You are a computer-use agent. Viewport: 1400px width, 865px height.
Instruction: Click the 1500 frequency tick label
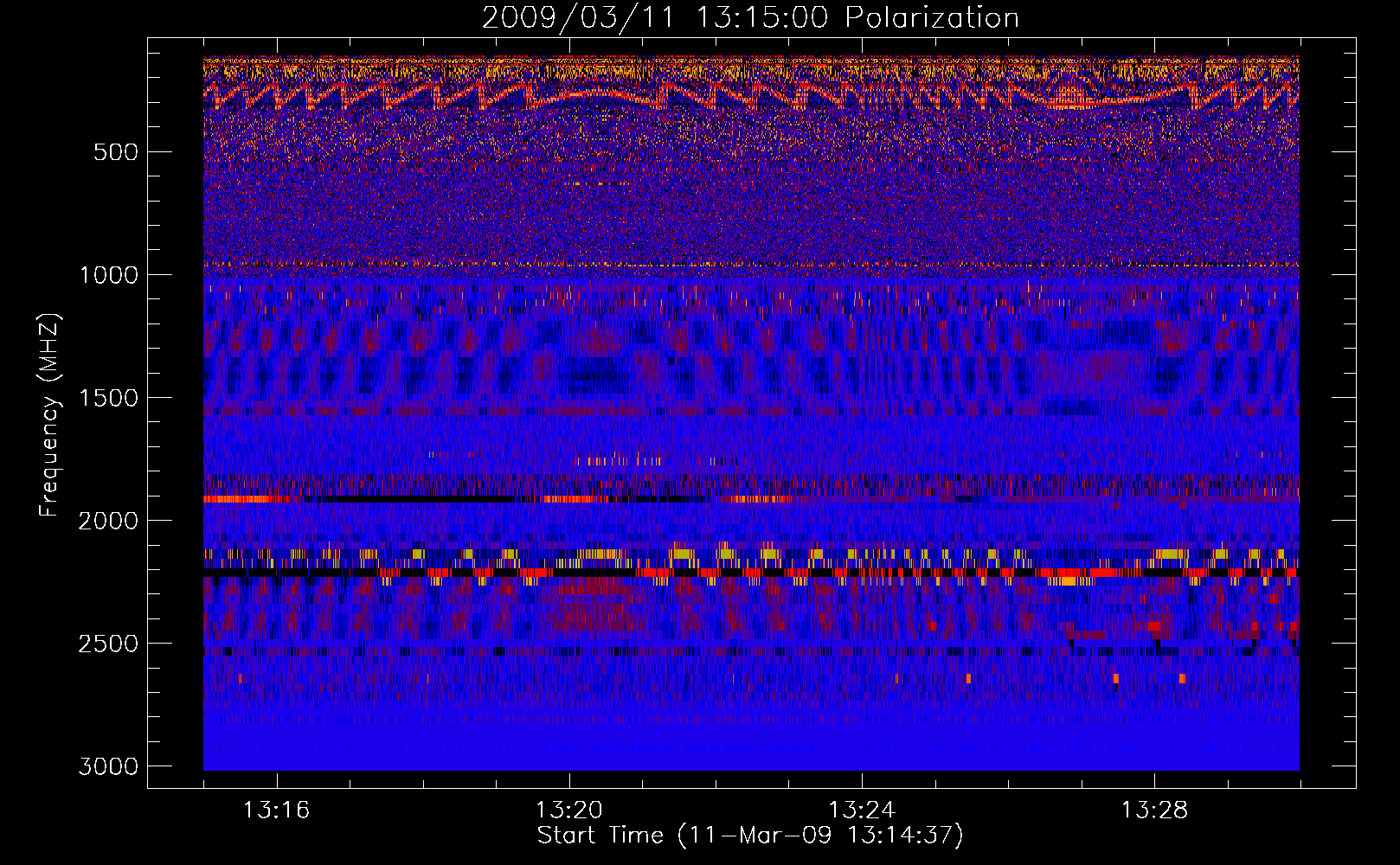click(108, 398)
